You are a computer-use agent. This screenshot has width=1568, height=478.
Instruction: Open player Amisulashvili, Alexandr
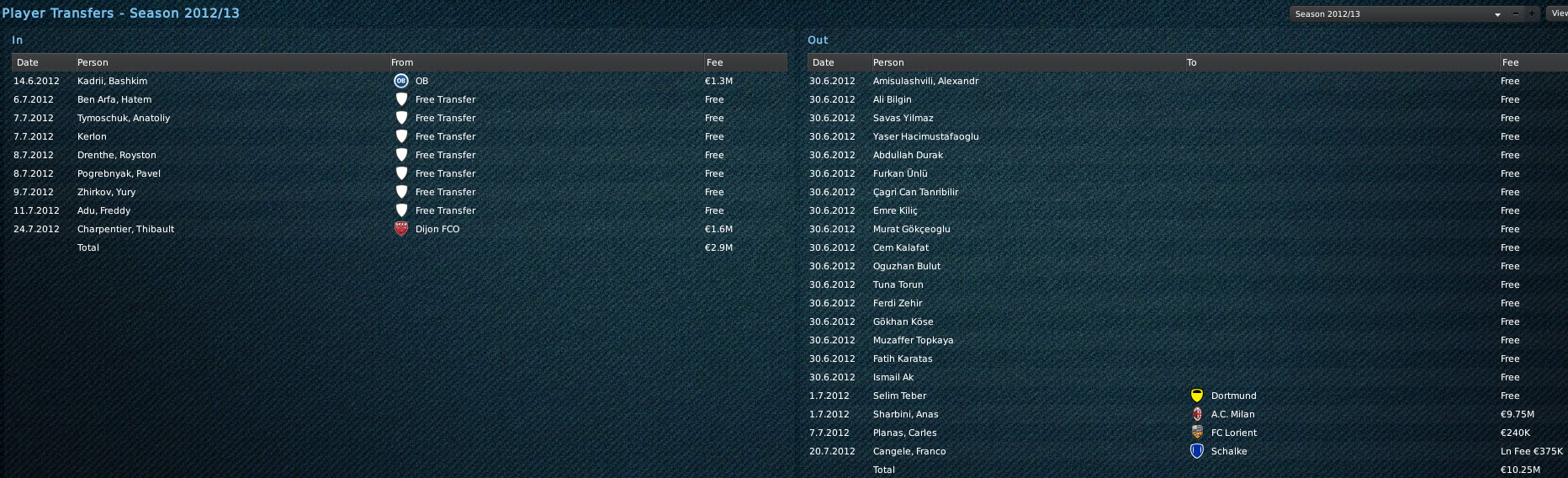coord(925,81)
